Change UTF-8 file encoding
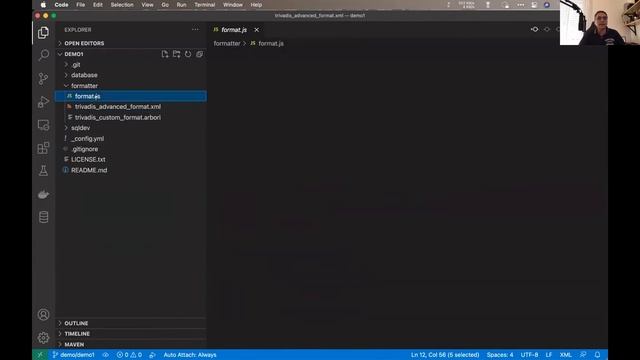 tap(529, 355)
